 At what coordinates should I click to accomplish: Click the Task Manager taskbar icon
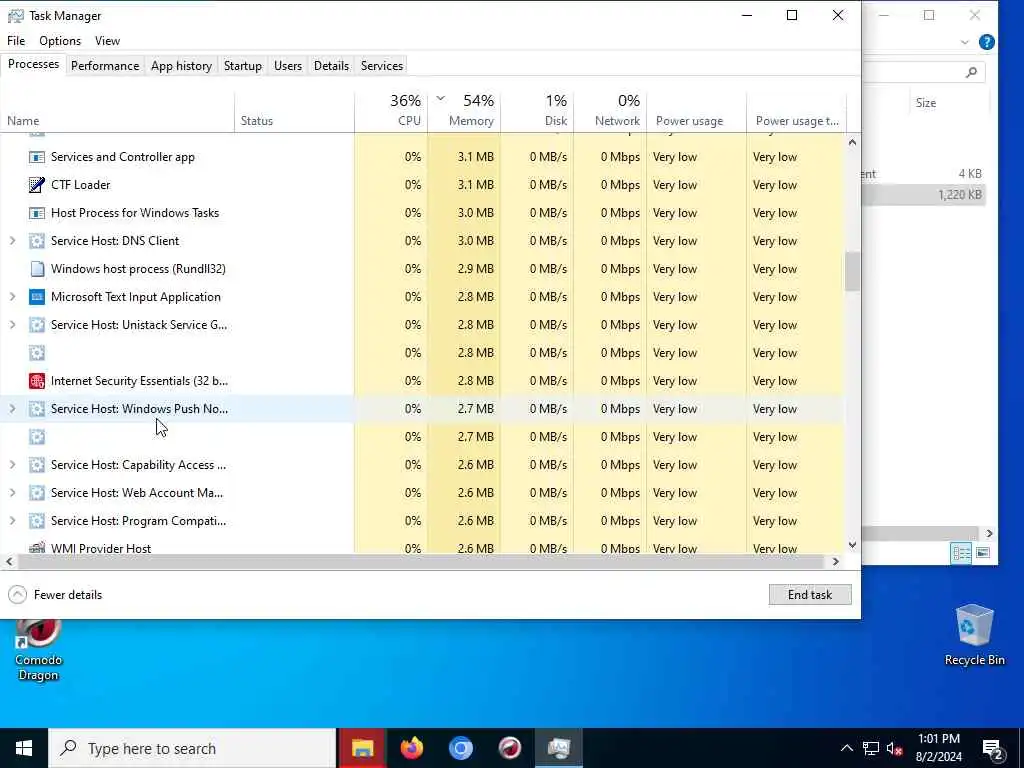(559, 748)
